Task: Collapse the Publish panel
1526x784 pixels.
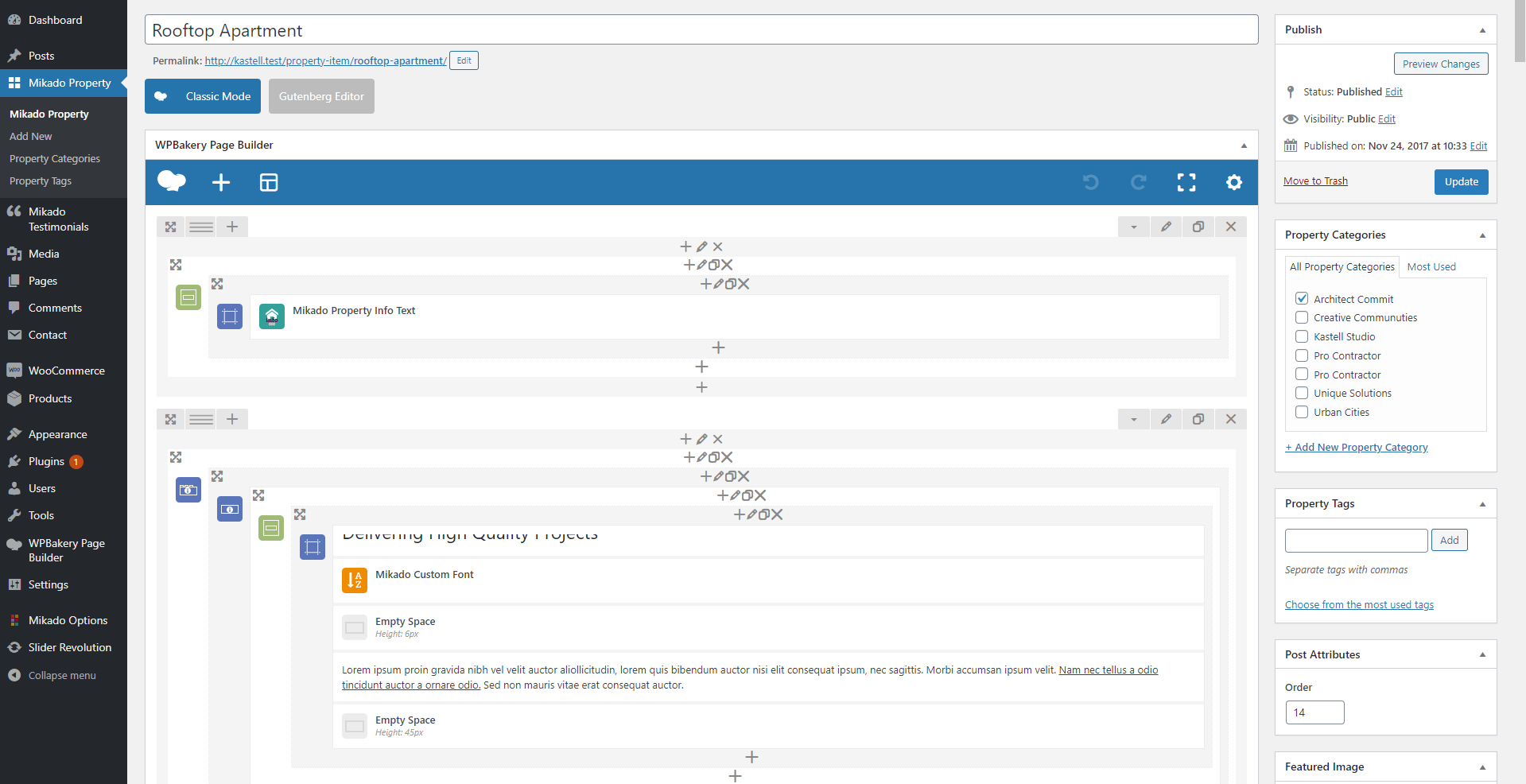Action: tap(1482, 30)
